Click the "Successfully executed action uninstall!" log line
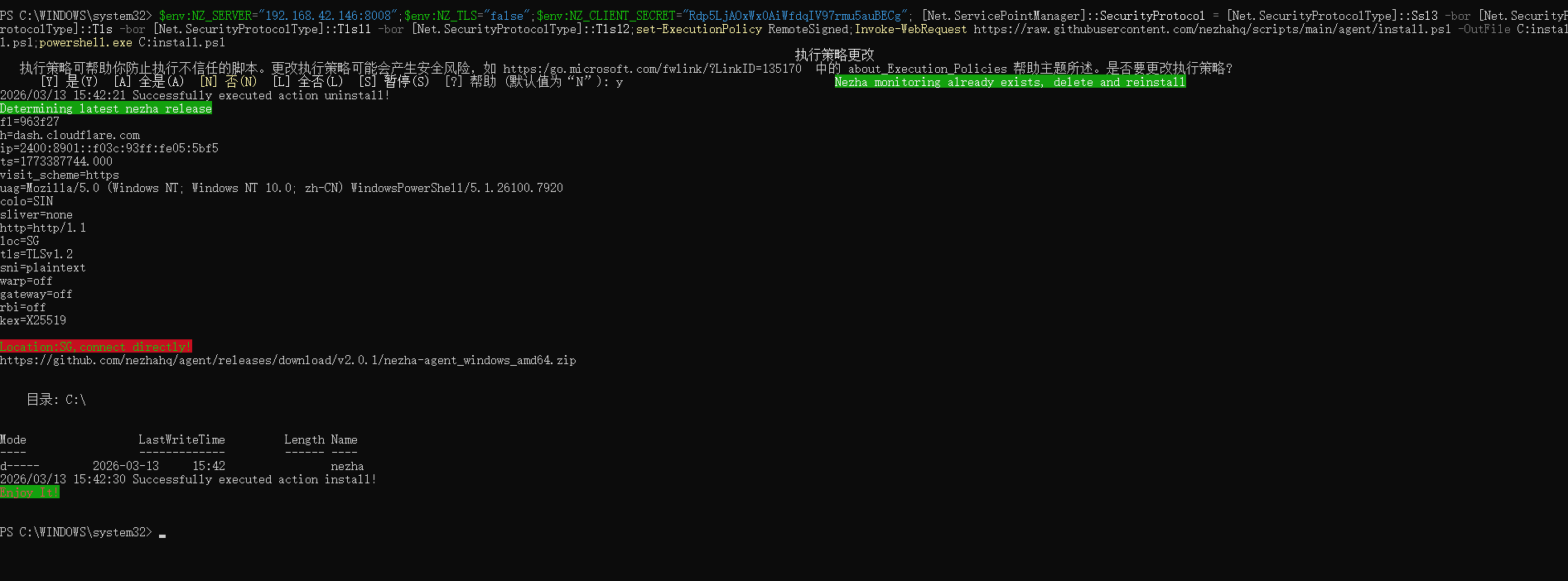 [261, 96]
